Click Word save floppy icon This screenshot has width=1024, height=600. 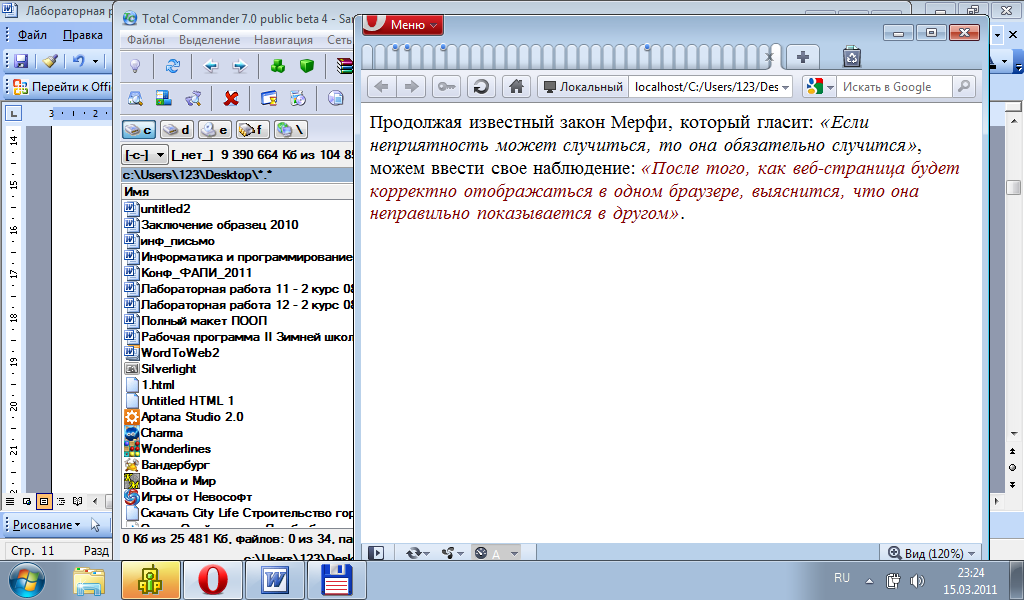21,61
